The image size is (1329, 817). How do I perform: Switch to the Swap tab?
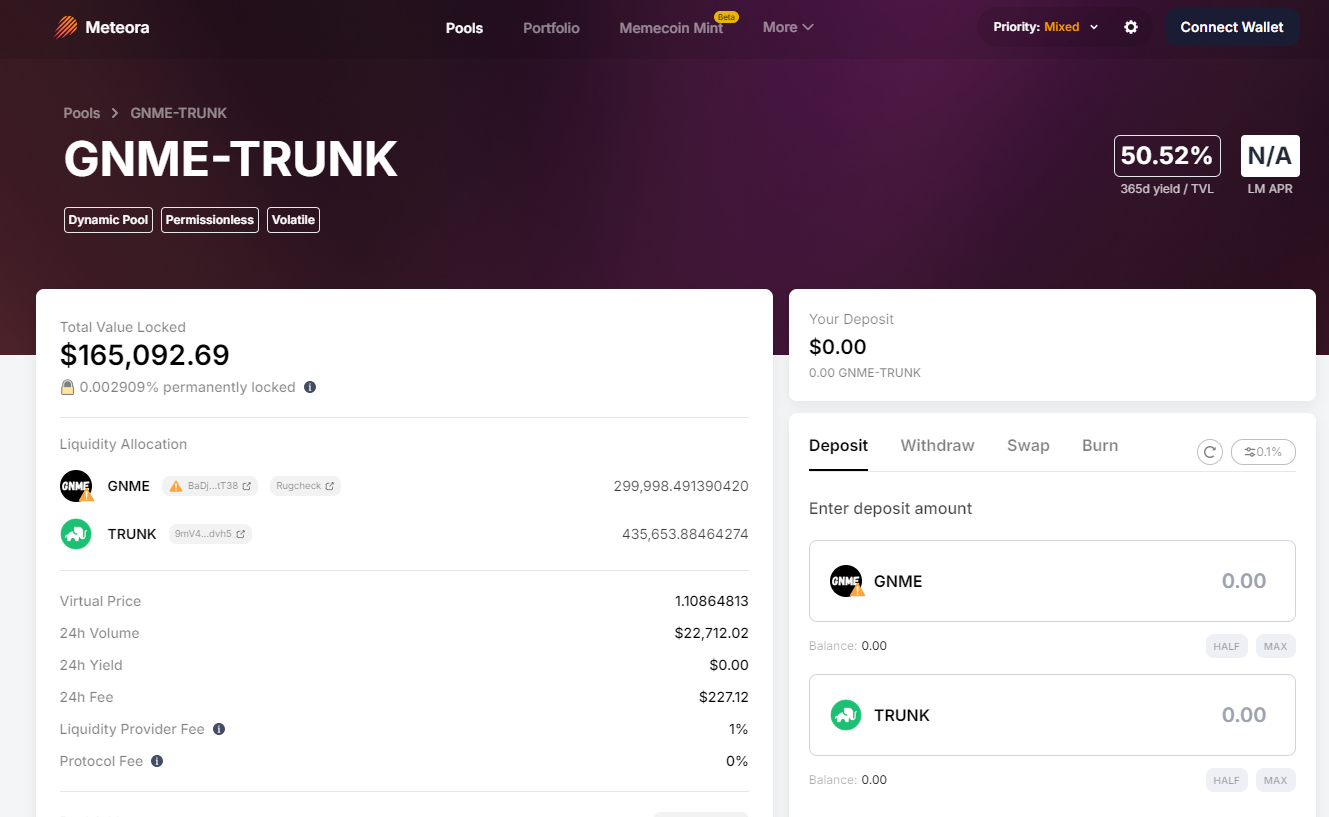click(x=1028, y=446)
